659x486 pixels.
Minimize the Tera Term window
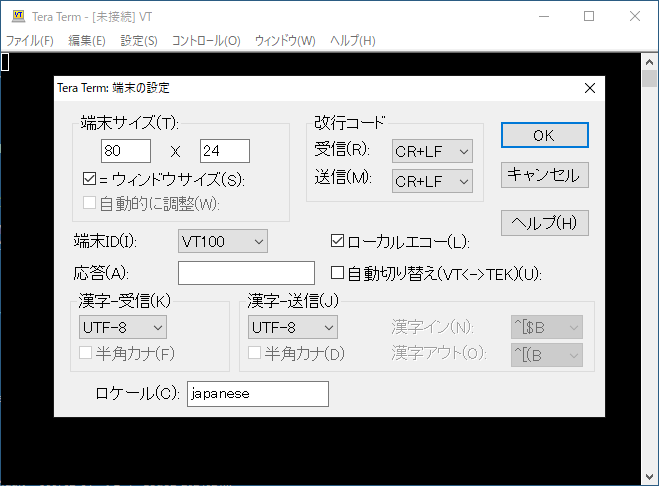click(x=544, y=16)
